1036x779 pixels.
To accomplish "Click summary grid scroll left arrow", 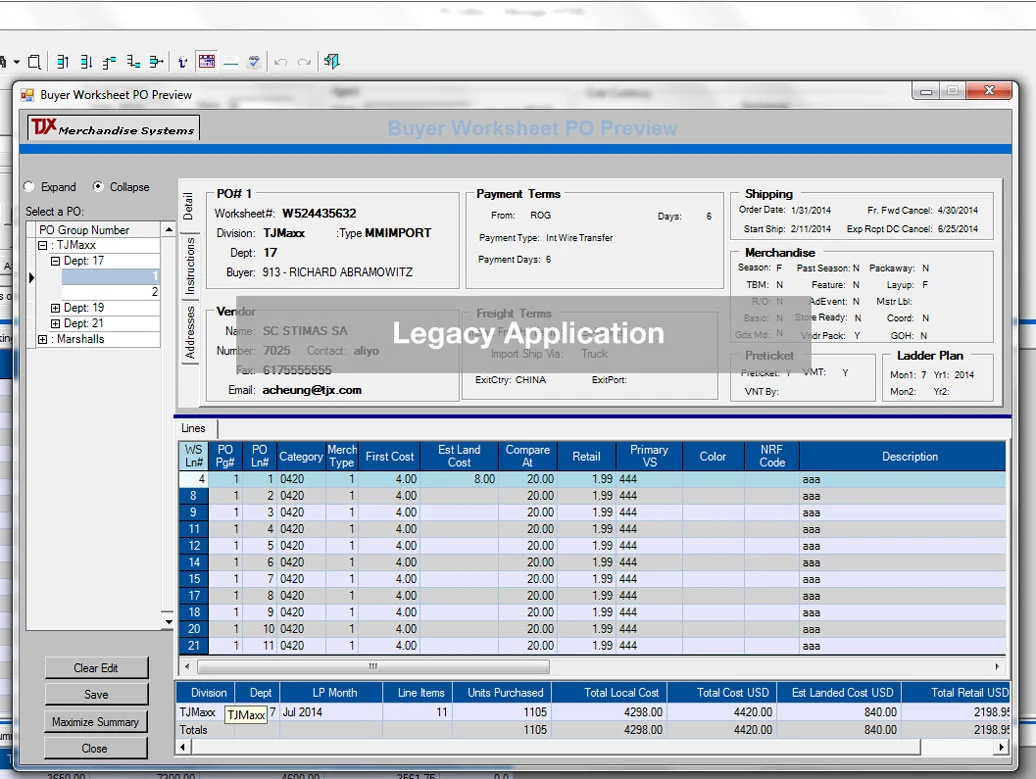I will [184, 747].
